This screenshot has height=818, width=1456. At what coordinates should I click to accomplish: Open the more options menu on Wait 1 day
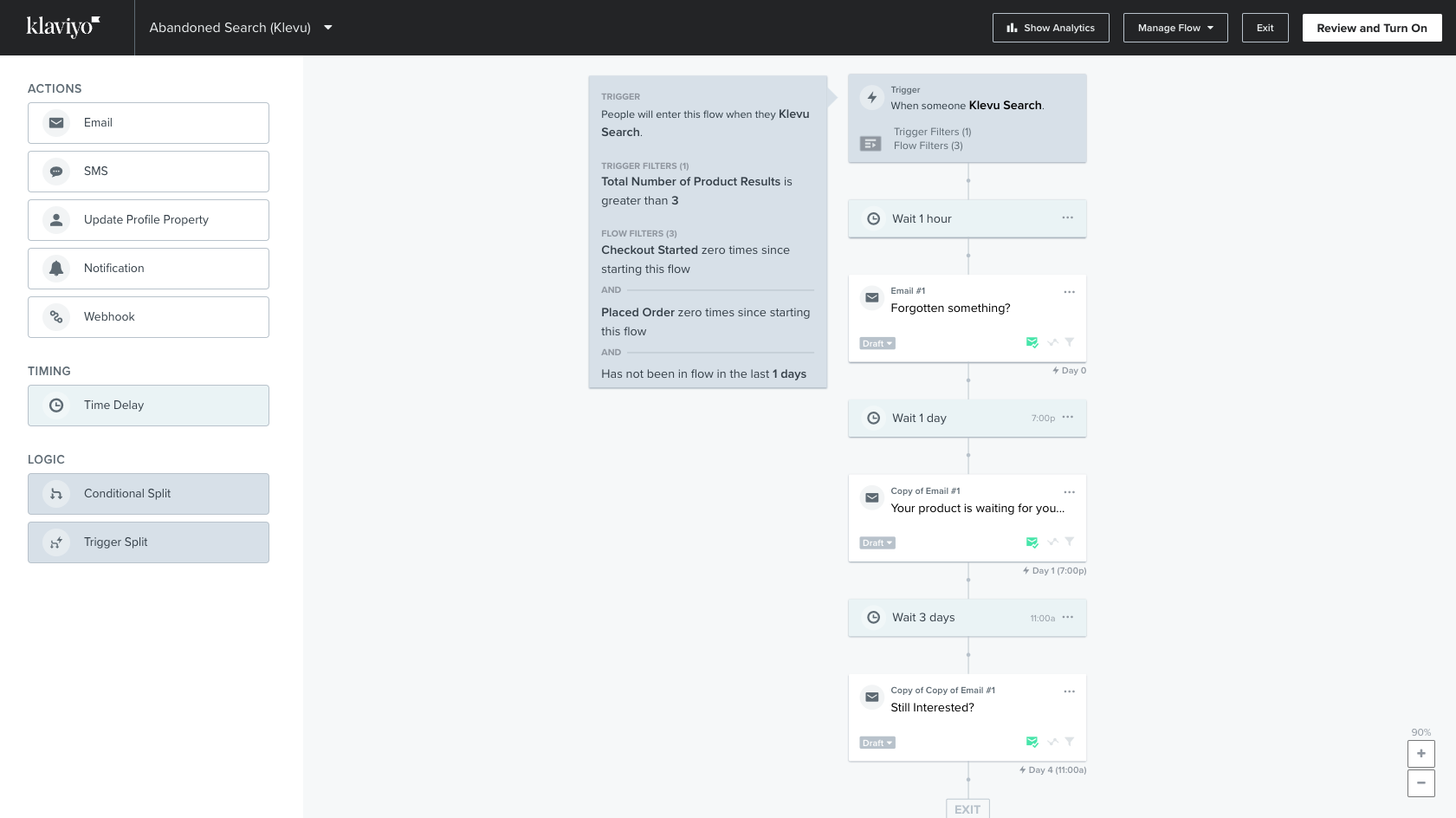coord(1068,417)
